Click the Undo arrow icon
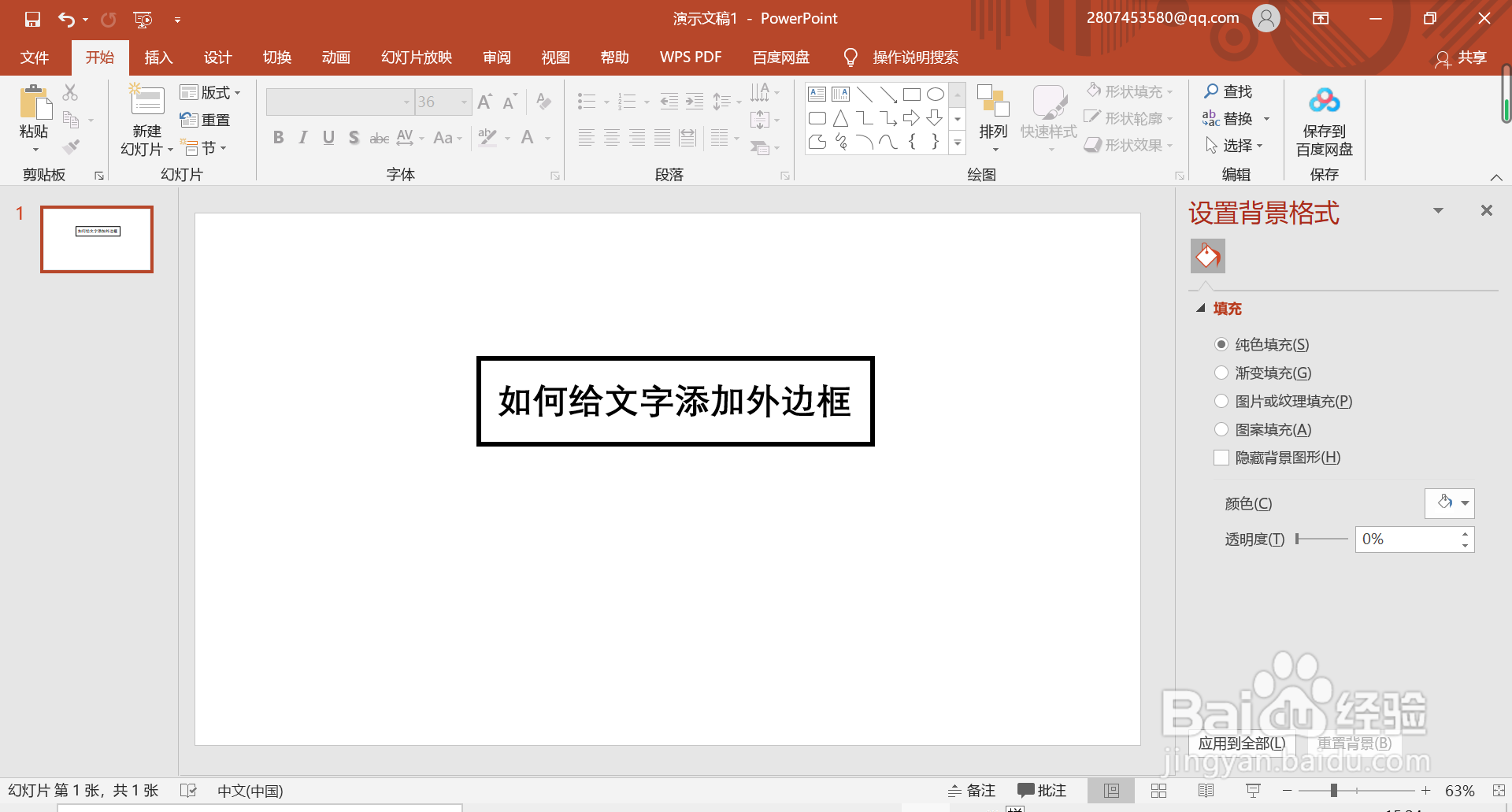The height and width of the screenshot is (812, 1512). 66,19
